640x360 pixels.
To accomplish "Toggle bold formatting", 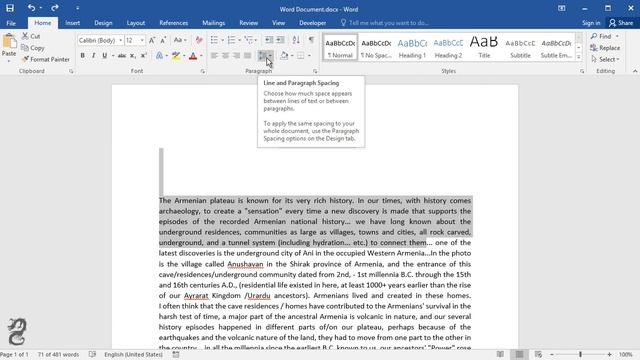I will pos(82,56).
